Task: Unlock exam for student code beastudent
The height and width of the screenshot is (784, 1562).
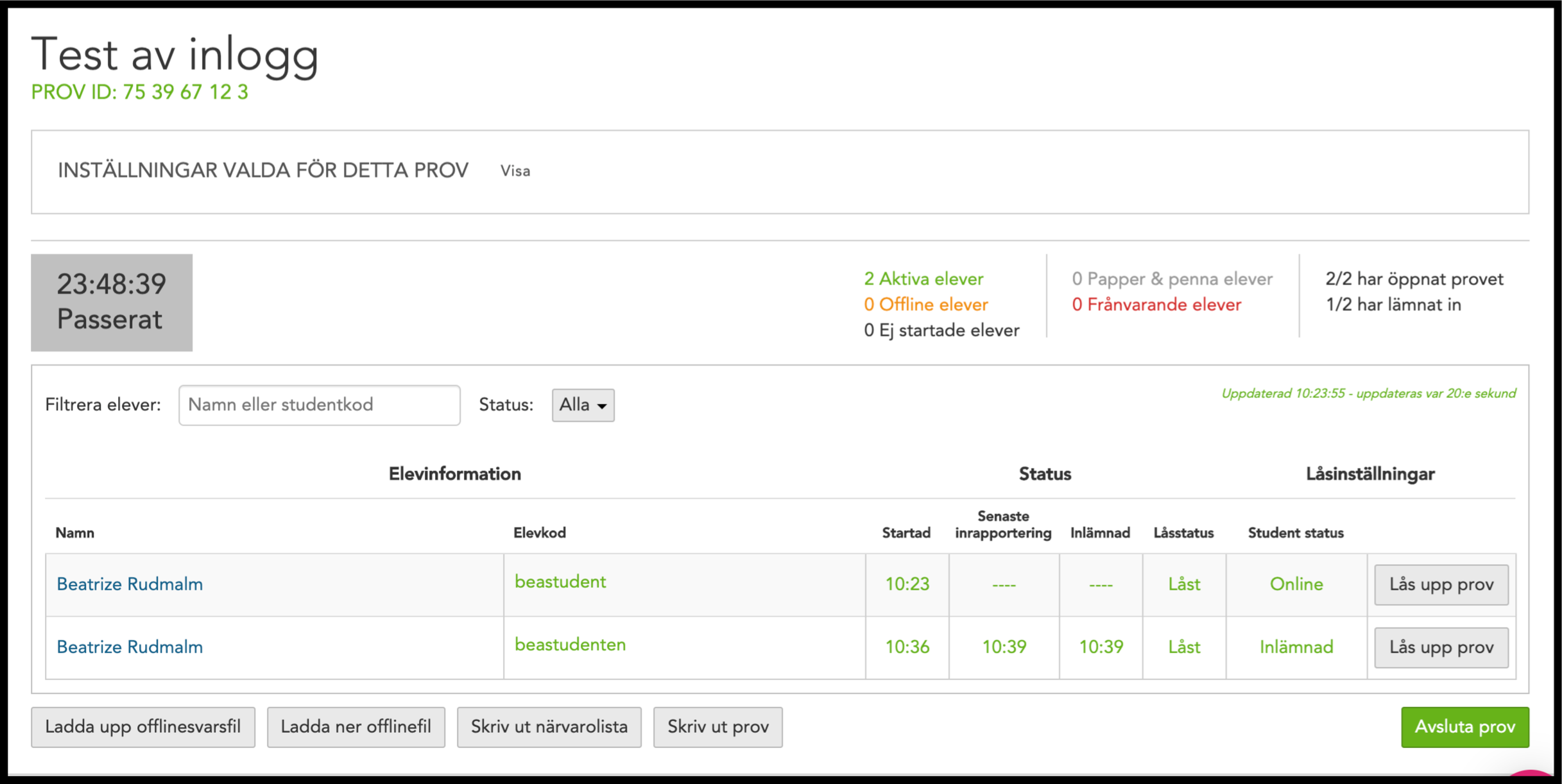Action: [x=1441, y=584]
